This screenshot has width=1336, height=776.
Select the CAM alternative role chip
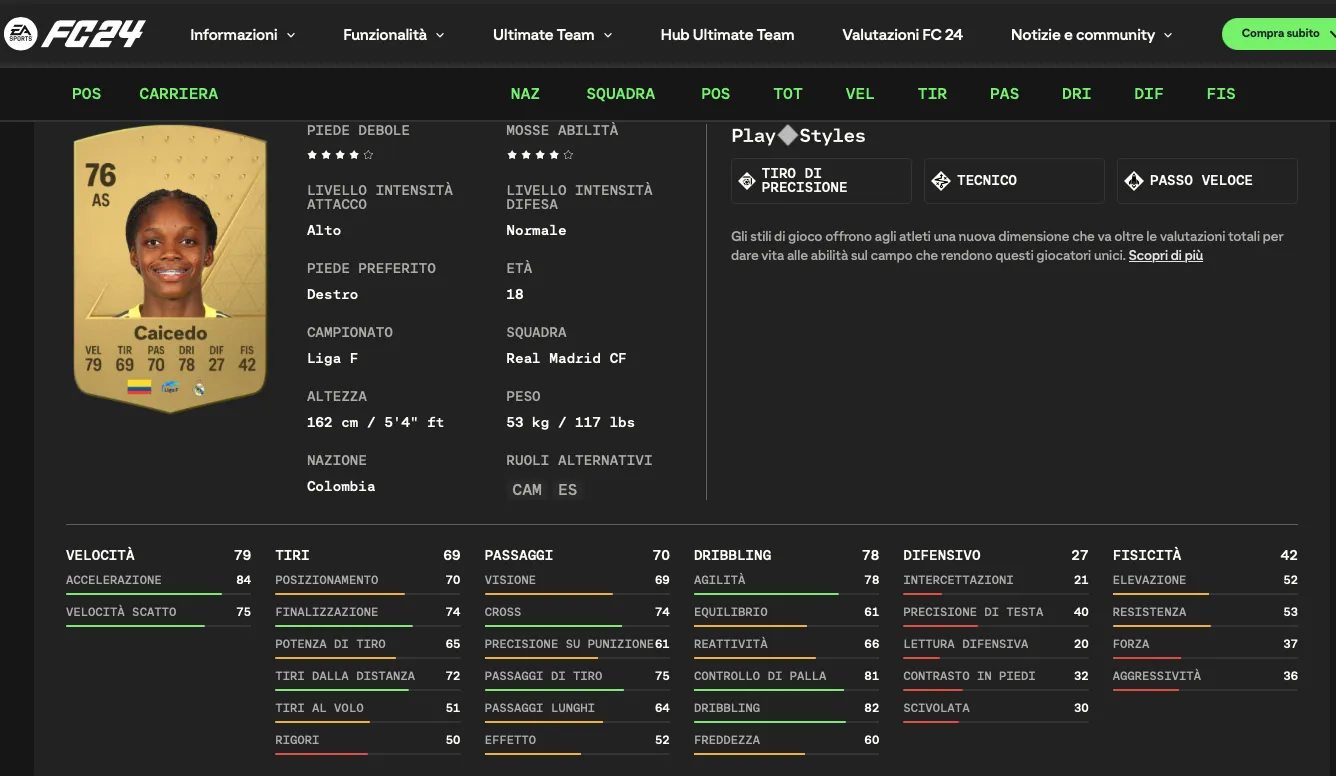coord(527,490)
